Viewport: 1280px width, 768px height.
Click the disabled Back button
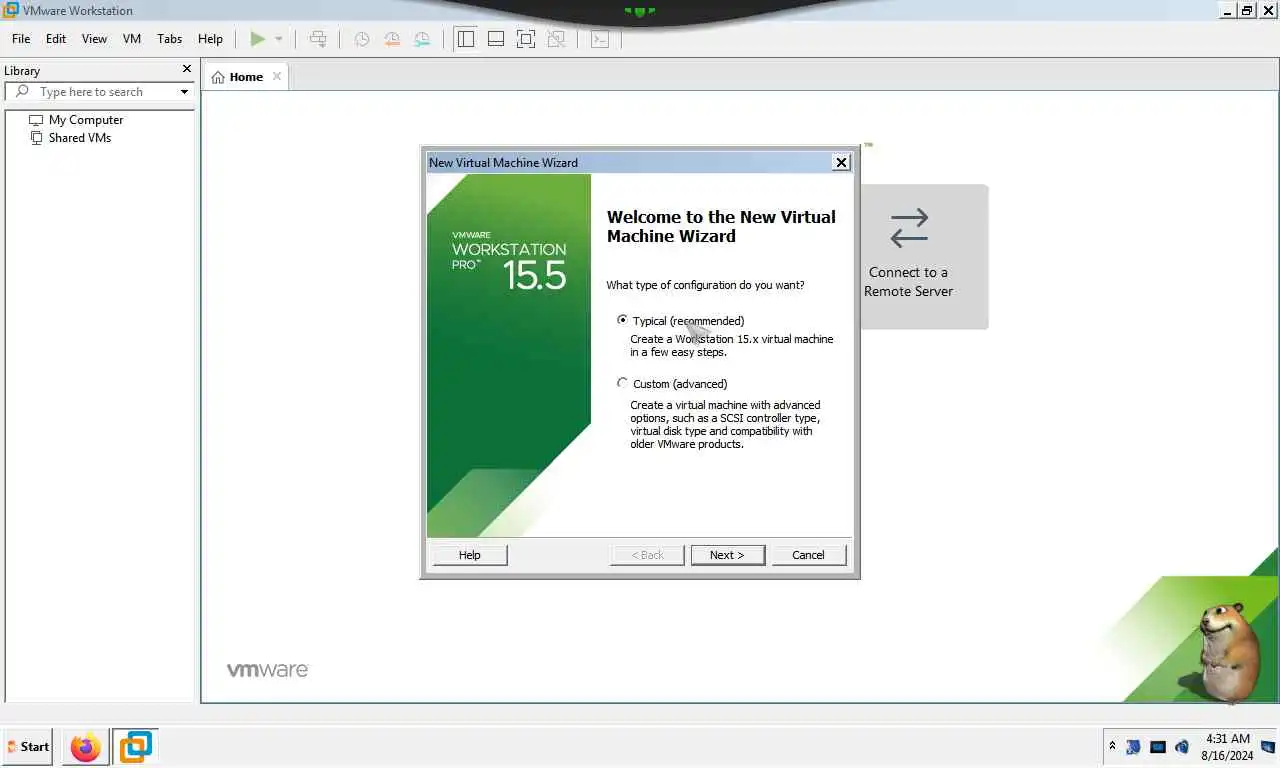647,555
